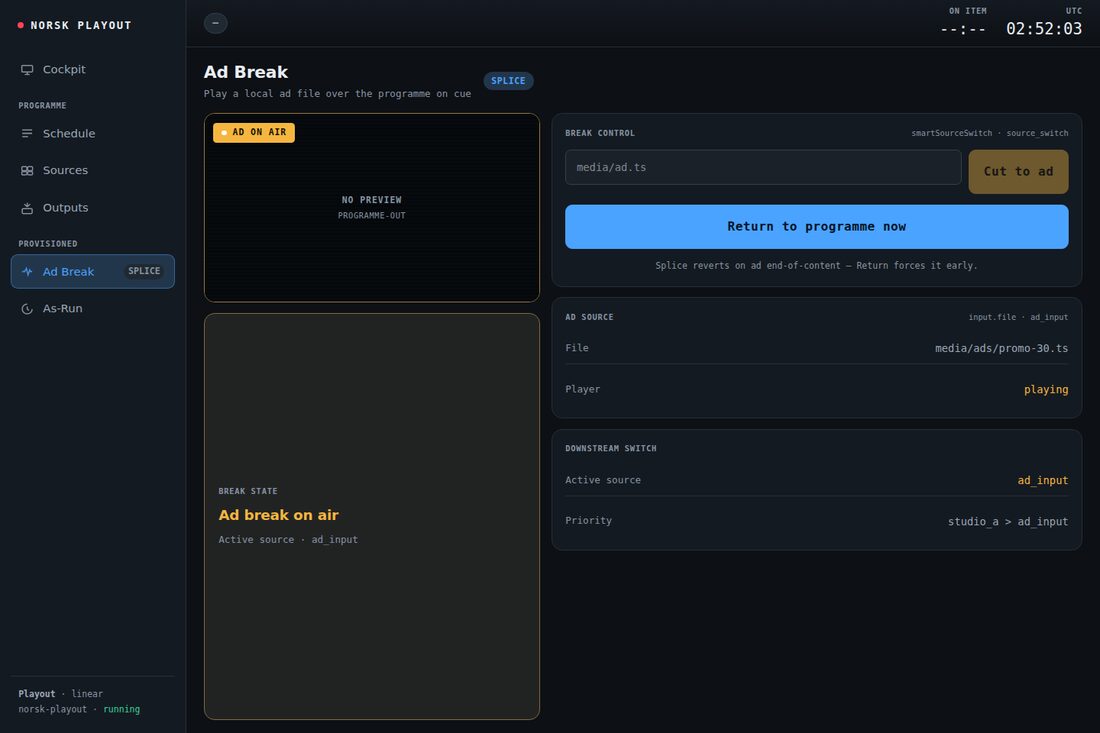Click the SPLICE badge beside the title
The height and width of the screenshot is (733, 1100).
point(509,81)
